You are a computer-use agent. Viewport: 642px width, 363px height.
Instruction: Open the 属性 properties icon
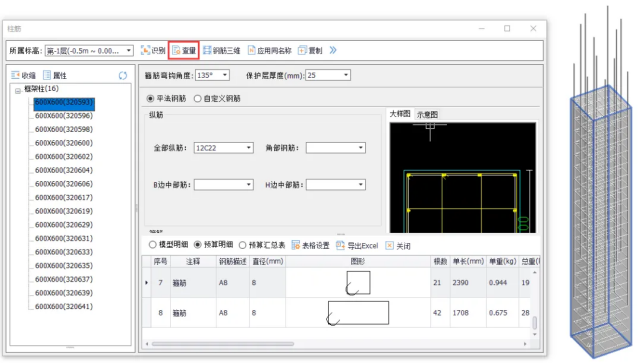pyautogui.click(x=47, y=75)
